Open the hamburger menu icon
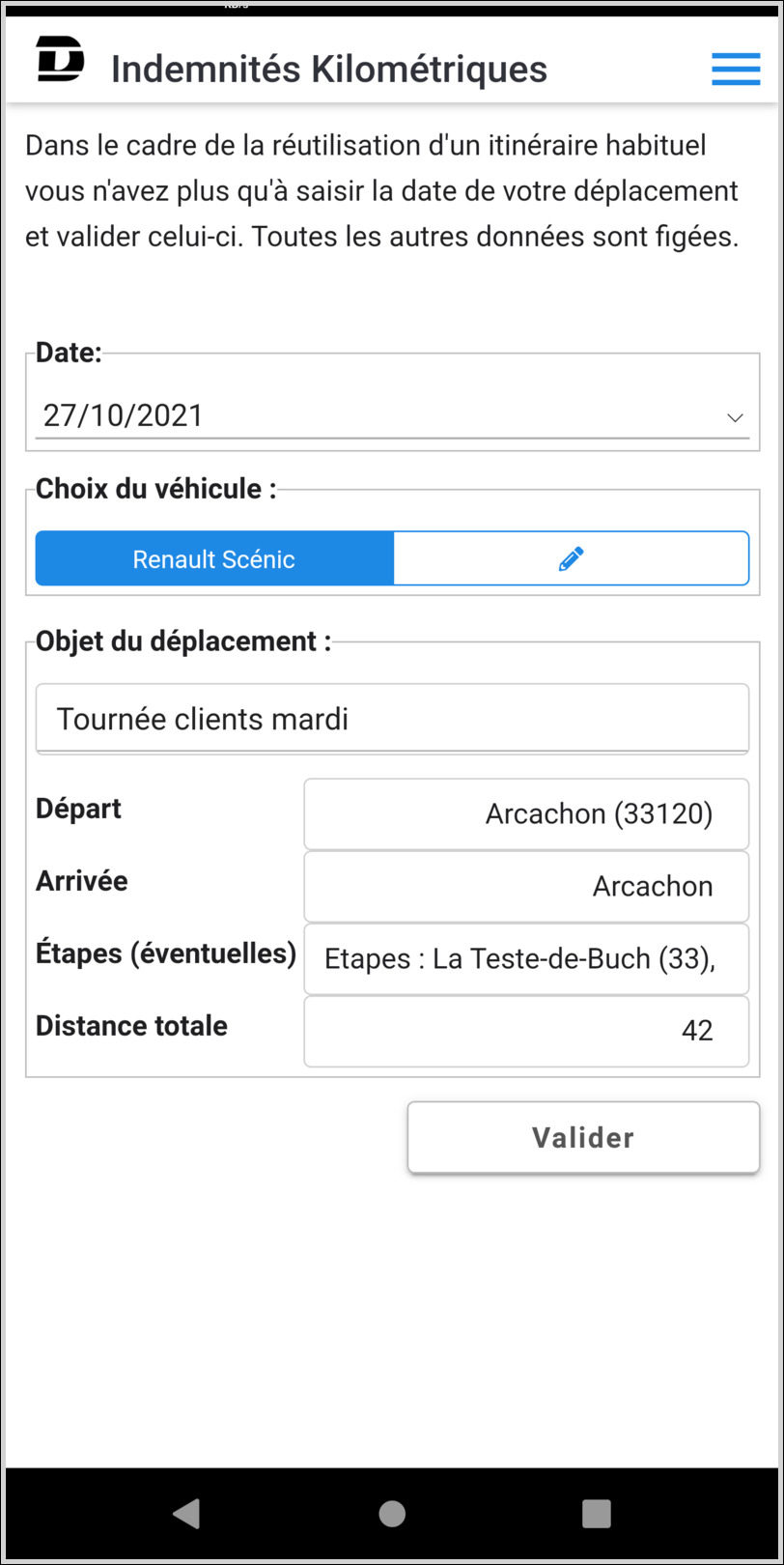 coord(736,69)
